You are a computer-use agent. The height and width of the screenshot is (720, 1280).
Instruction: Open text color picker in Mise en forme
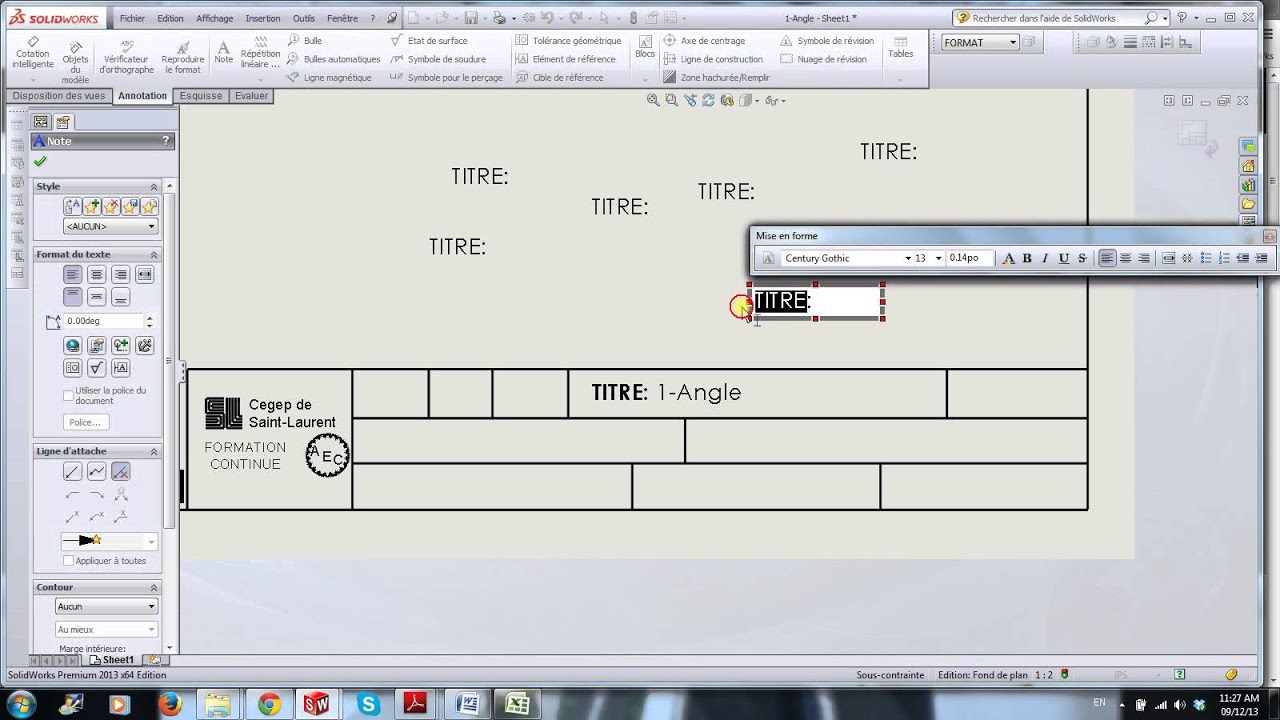point(1009,258)
